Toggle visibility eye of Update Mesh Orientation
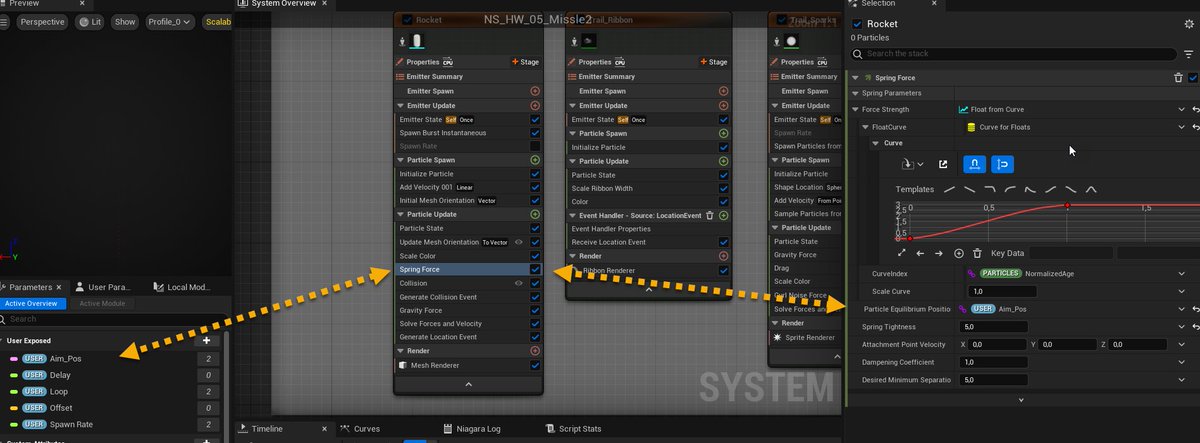 pos(518,242)
